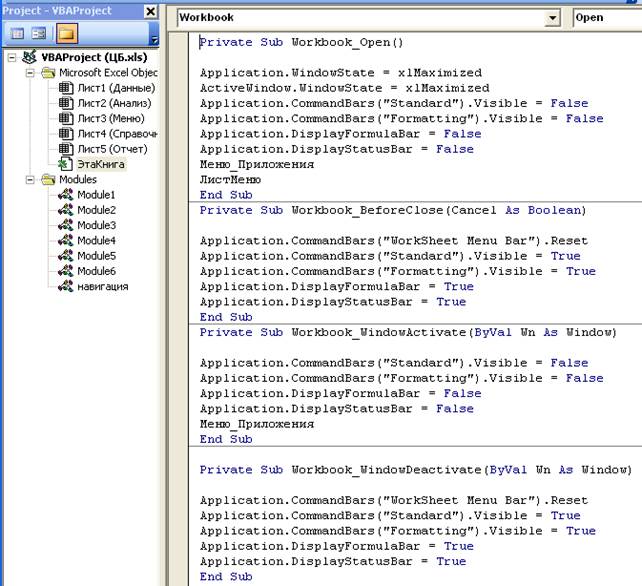
Task: Click the View Object icon in Project panel
Action: click(39, 34)
